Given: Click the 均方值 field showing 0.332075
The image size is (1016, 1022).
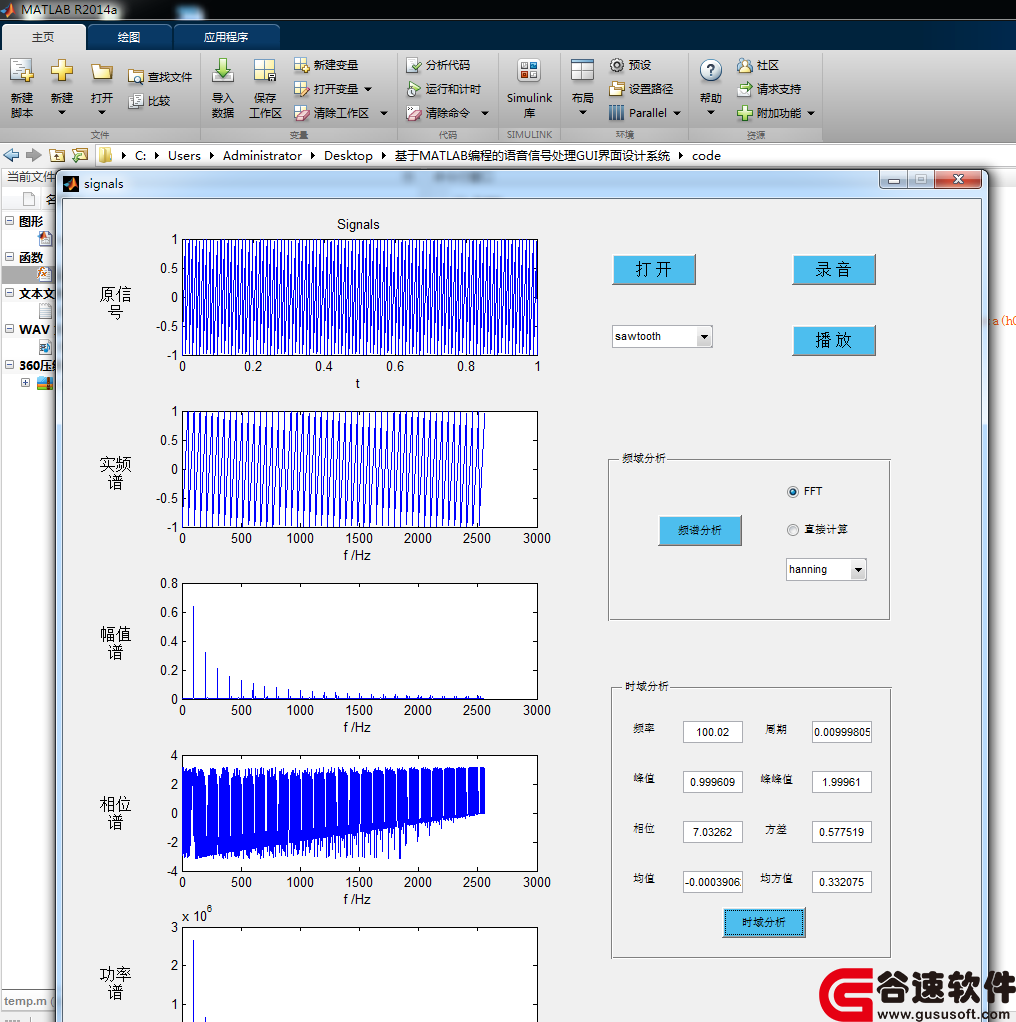Looking at the screenshot, I should coord(841,882).
